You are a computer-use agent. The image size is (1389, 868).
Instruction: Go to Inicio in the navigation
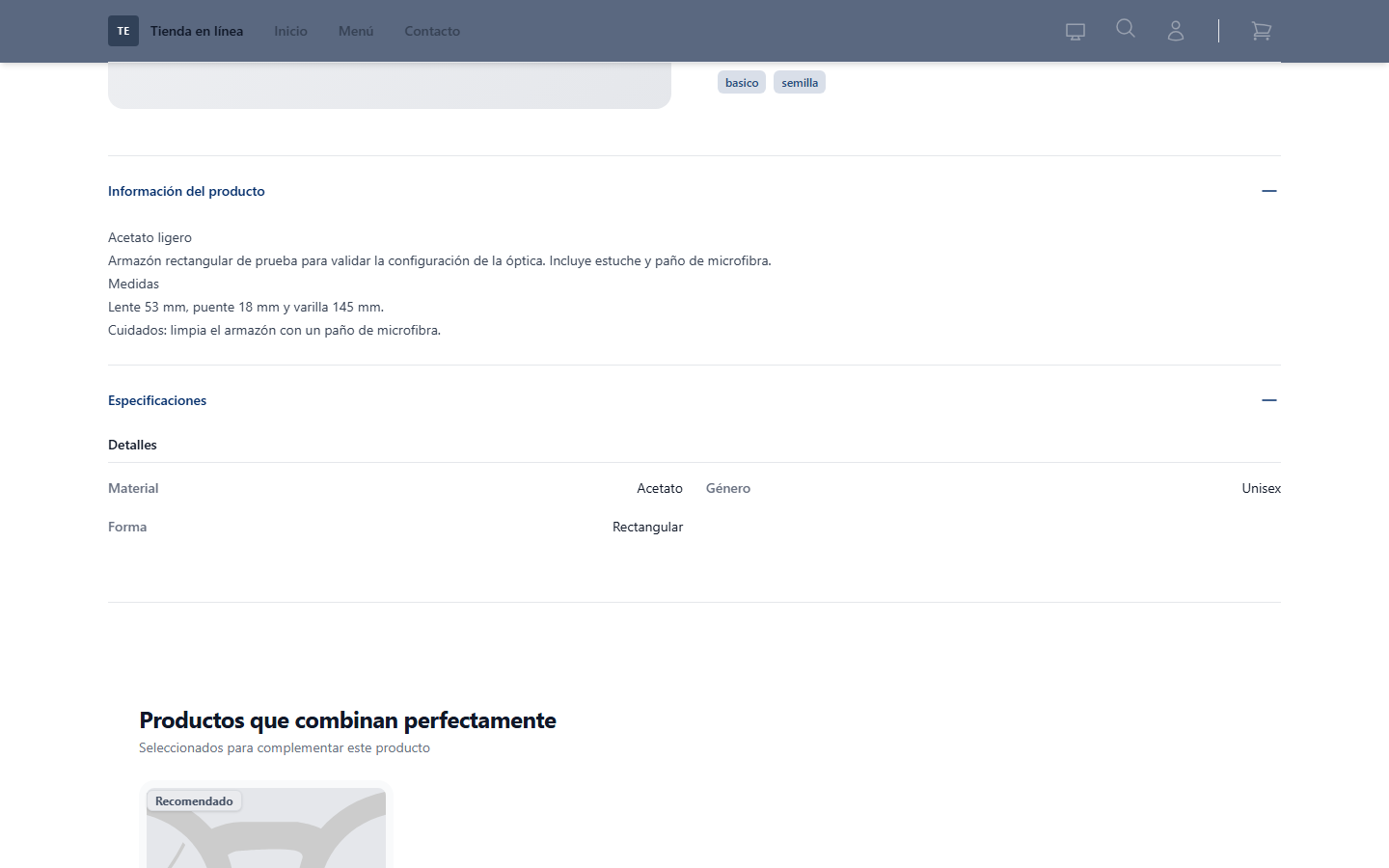coord(290,31)
